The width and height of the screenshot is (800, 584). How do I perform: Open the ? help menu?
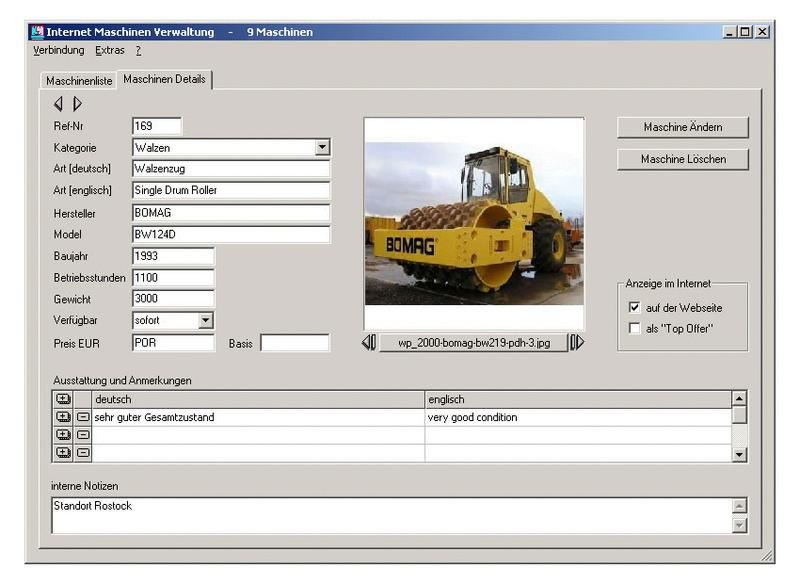click(x=138, y=50)
